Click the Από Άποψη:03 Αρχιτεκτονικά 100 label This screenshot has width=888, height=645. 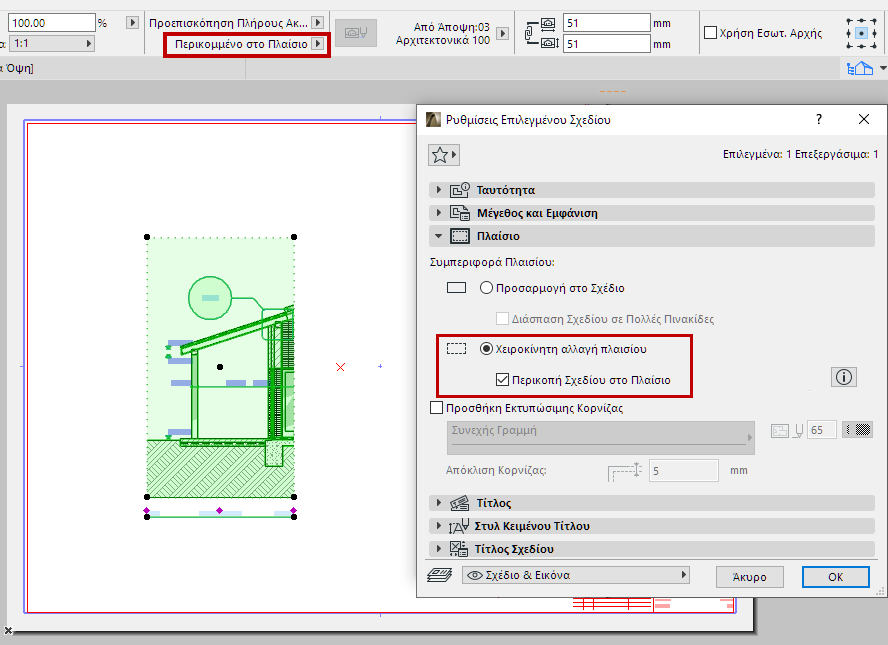click(443, 33)
